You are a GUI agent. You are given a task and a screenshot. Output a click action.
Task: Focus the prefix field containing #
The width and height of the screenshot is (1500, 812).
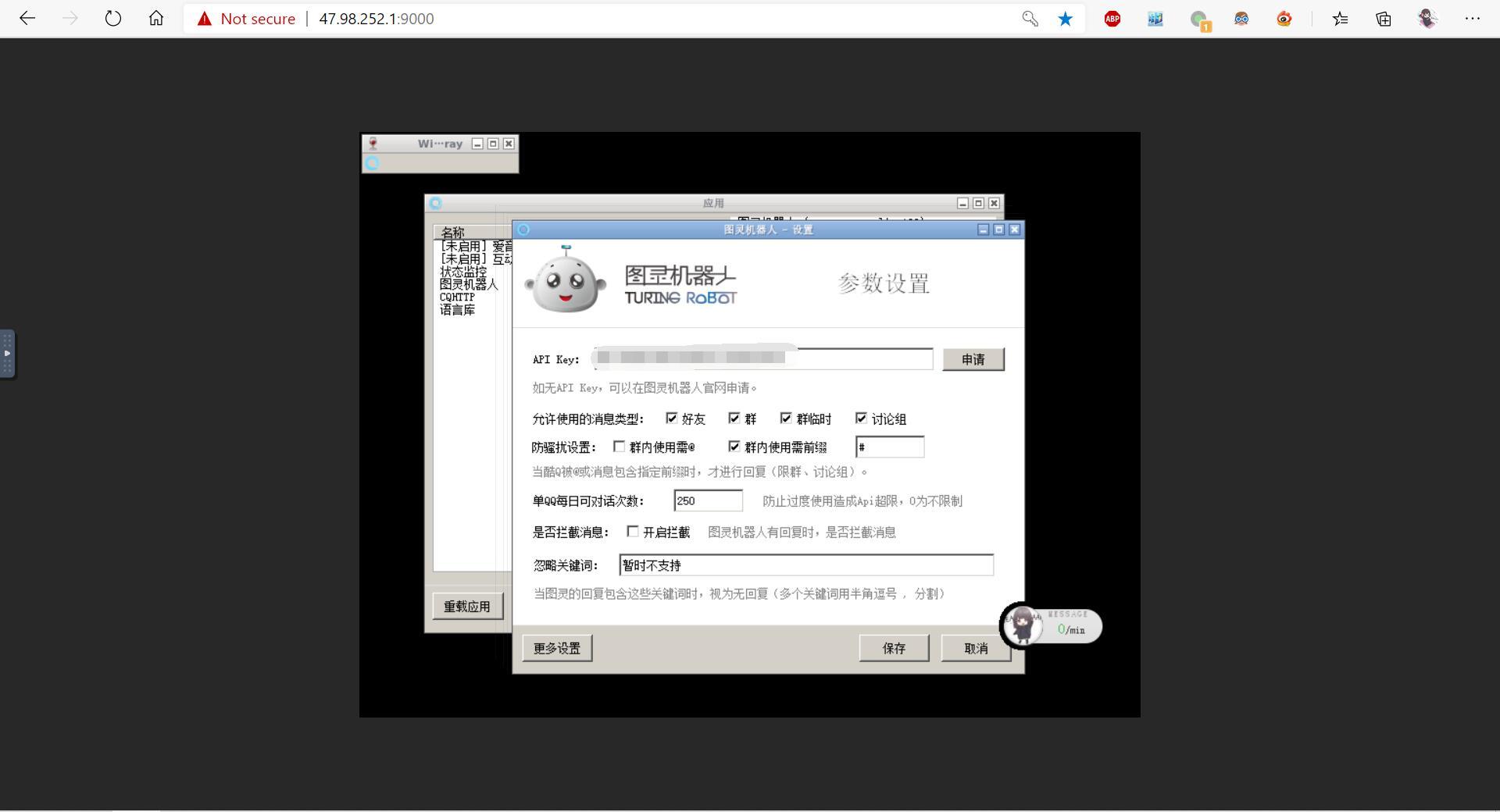coord(890,447)
